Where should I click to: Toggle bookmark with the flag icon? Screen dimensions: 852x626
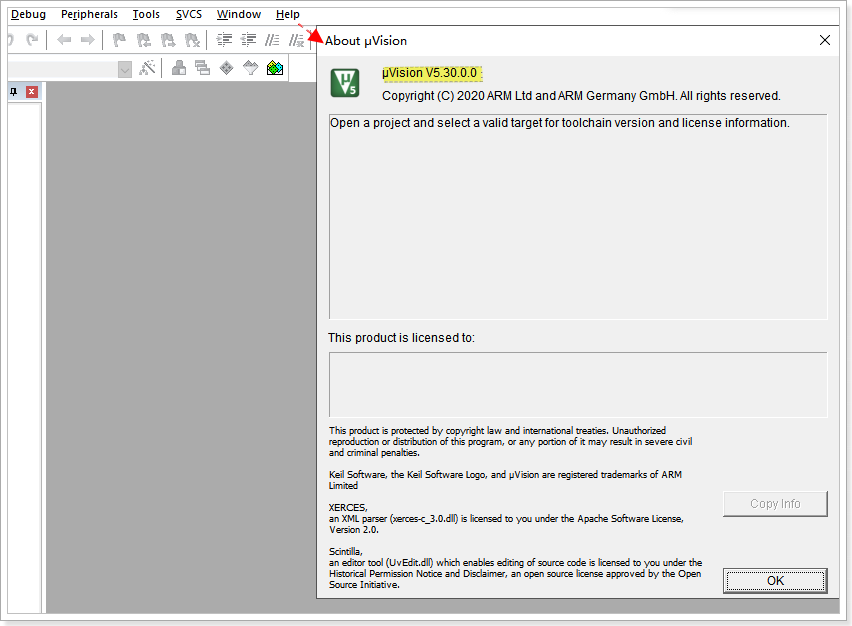tap(119, 40)
